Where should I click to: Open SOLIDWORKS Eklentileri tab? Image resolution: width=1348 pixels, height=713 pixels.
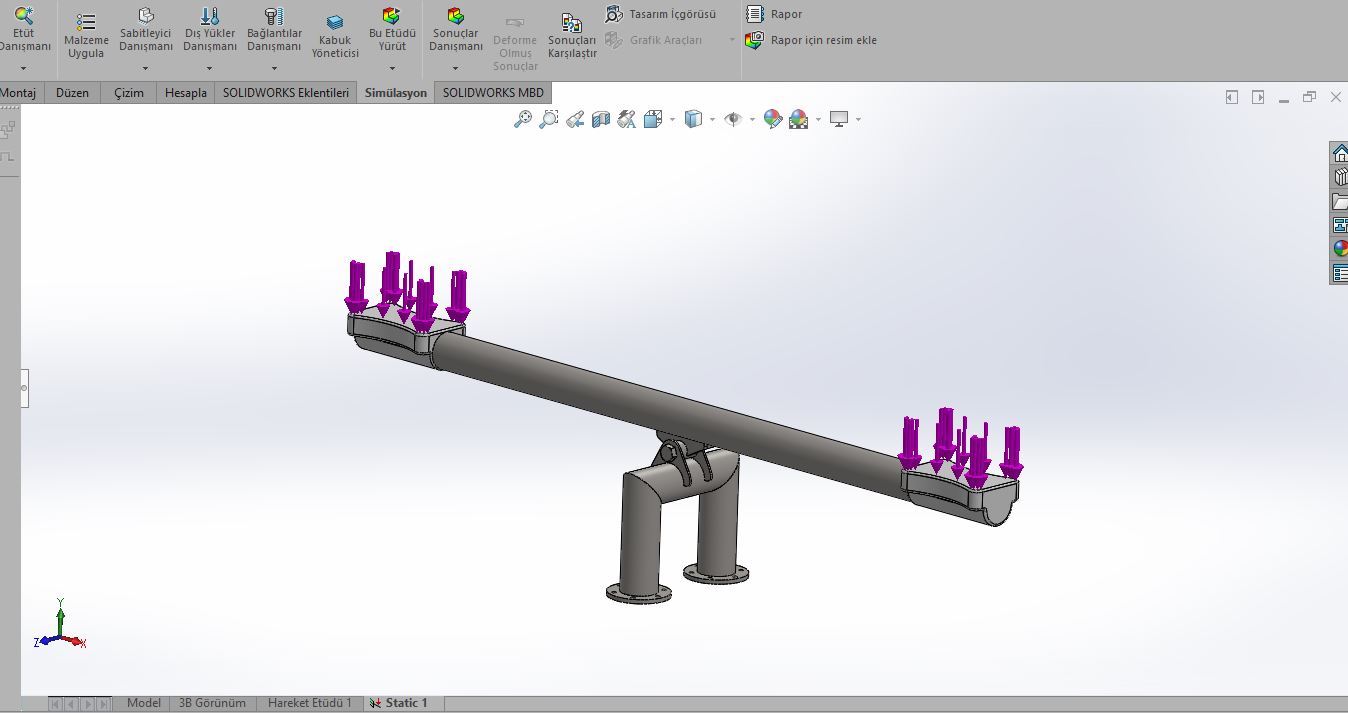coord(286,92)
